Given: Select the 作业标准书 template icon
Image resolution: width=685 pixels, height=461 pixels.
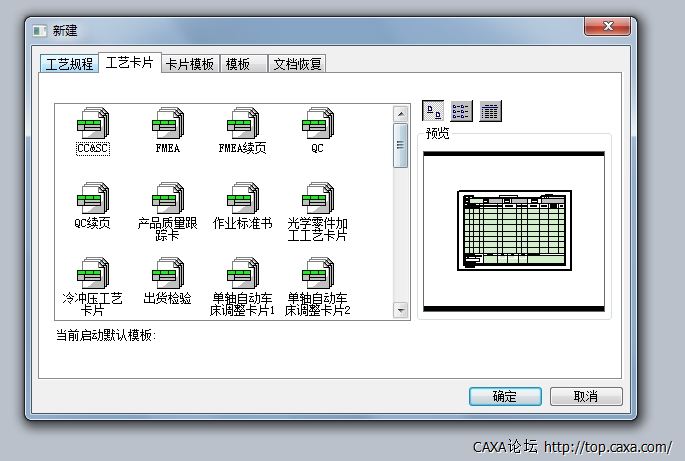Looking at the screenshot, I should click(x=243, y=198).
